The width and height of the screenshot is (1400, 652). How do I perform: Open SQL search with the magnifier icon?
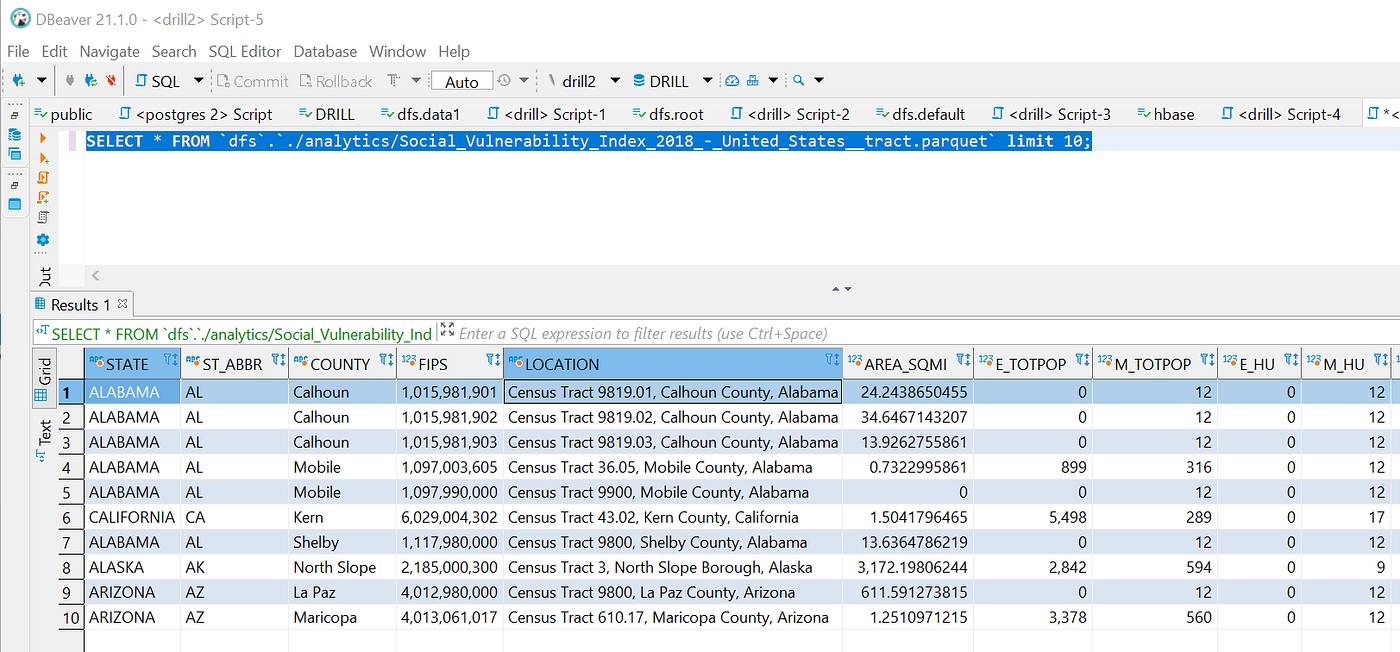coord(798,80)
